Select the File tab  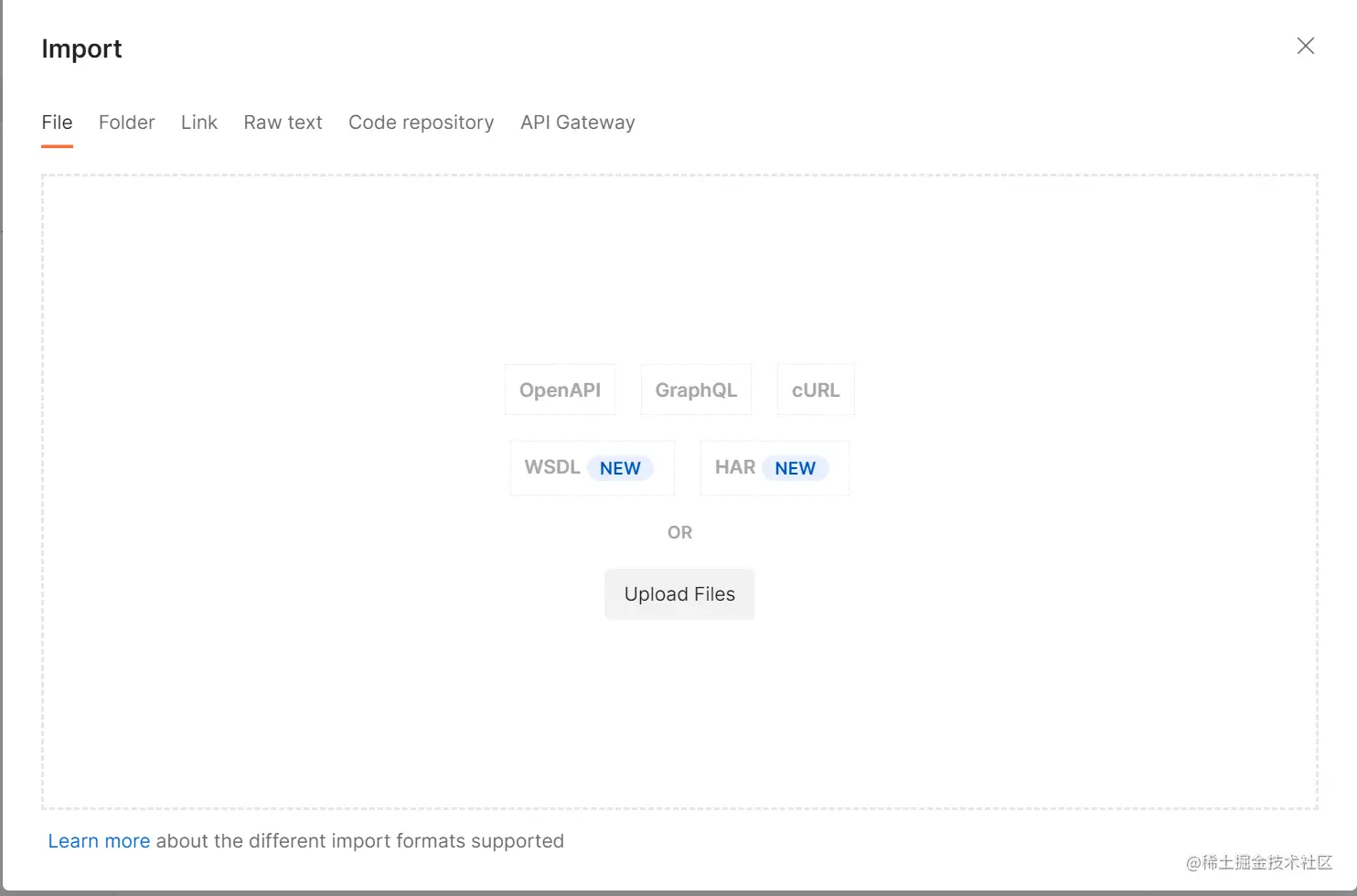pos(57,123)
